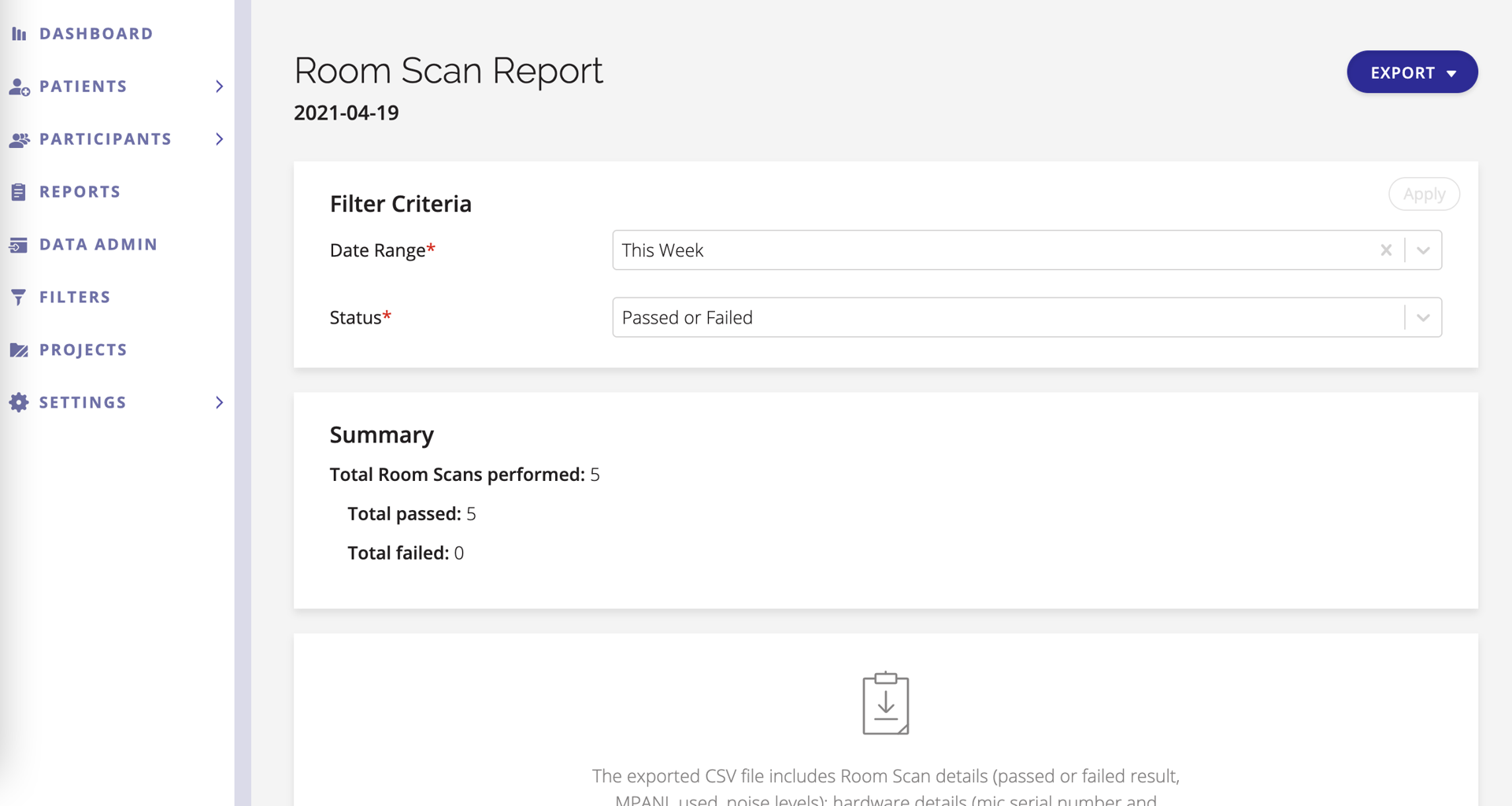Screen dimensions: 1512x806
Task: Click the Dashboard bar chart icon
Action: coord(19,34)
